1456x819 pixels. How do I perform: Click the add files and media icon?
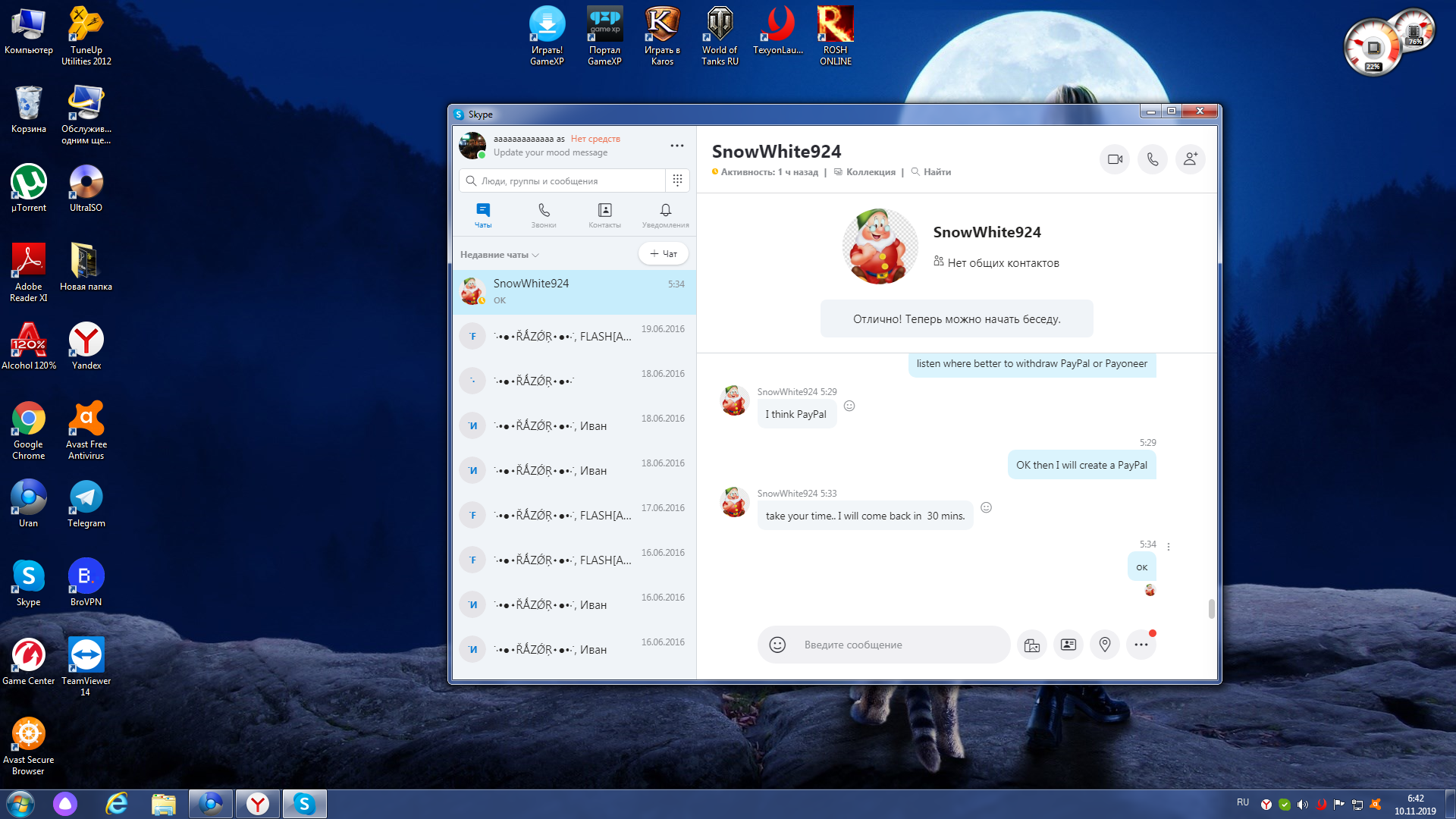1031,645
